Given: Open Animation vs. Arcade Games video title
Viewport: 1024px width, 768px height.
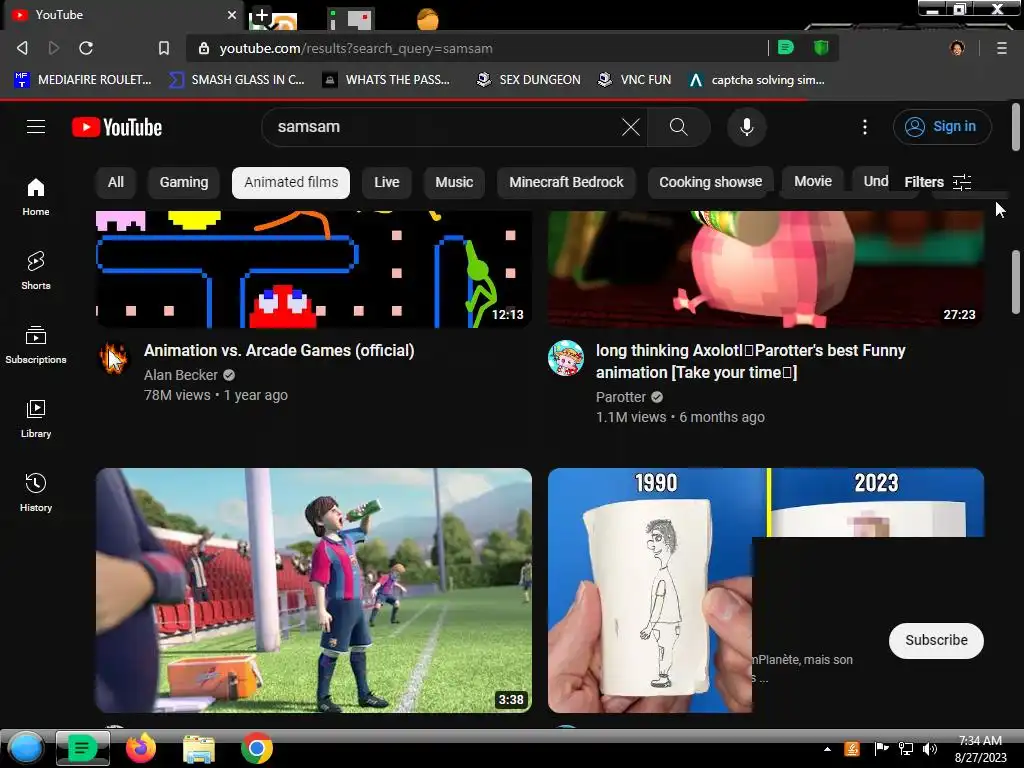Looking at the screenshot, I should click(279, 351).
